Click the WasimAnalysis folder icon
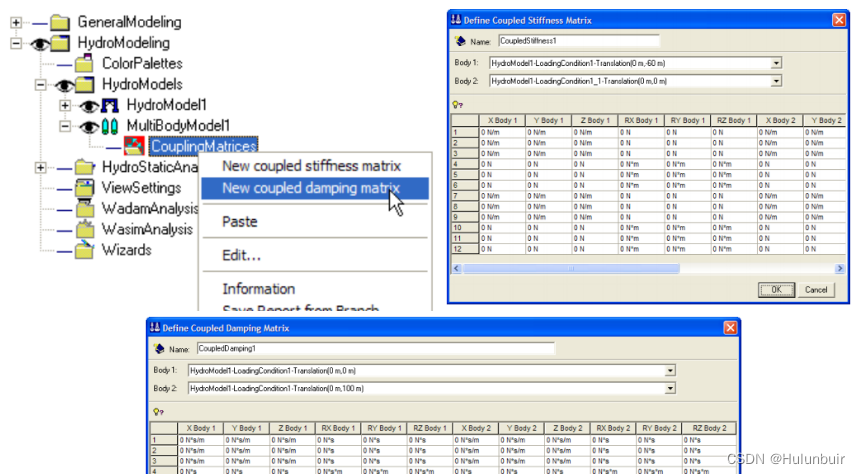 [84, 229]
